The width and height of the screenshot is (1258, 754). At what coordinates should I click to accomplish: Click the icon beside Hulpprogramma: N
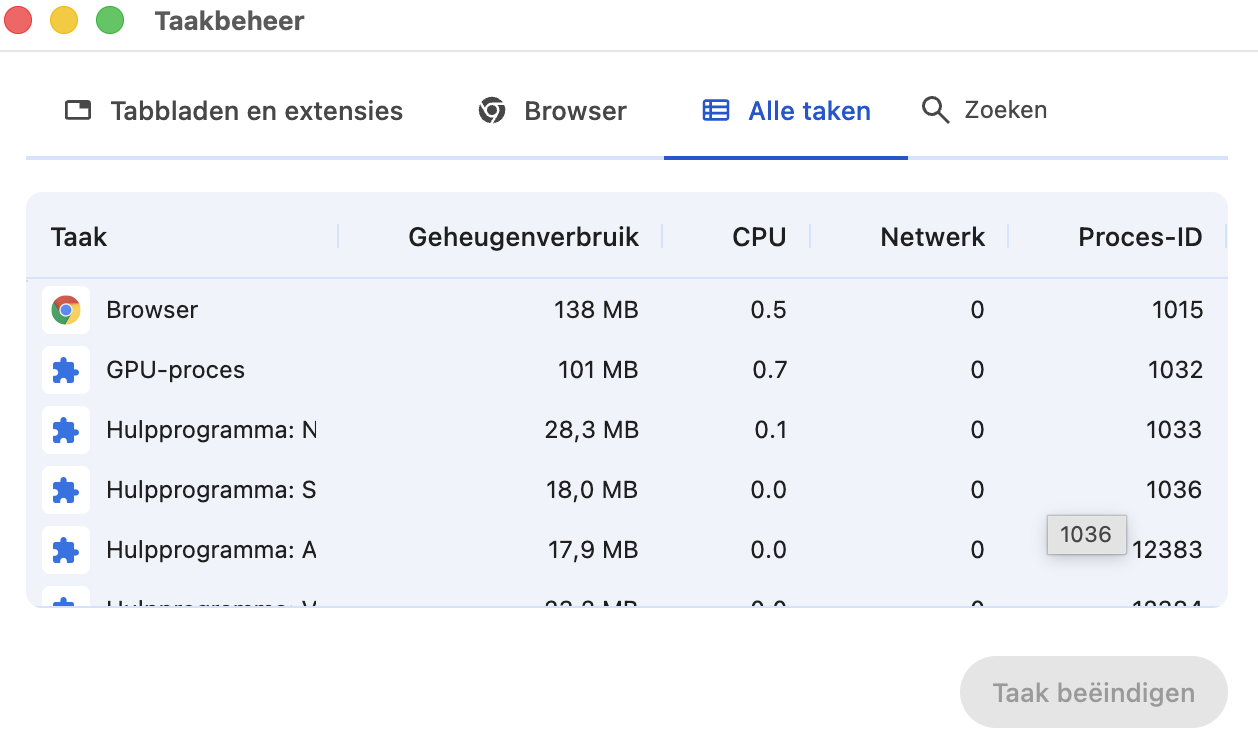[65, 430]
